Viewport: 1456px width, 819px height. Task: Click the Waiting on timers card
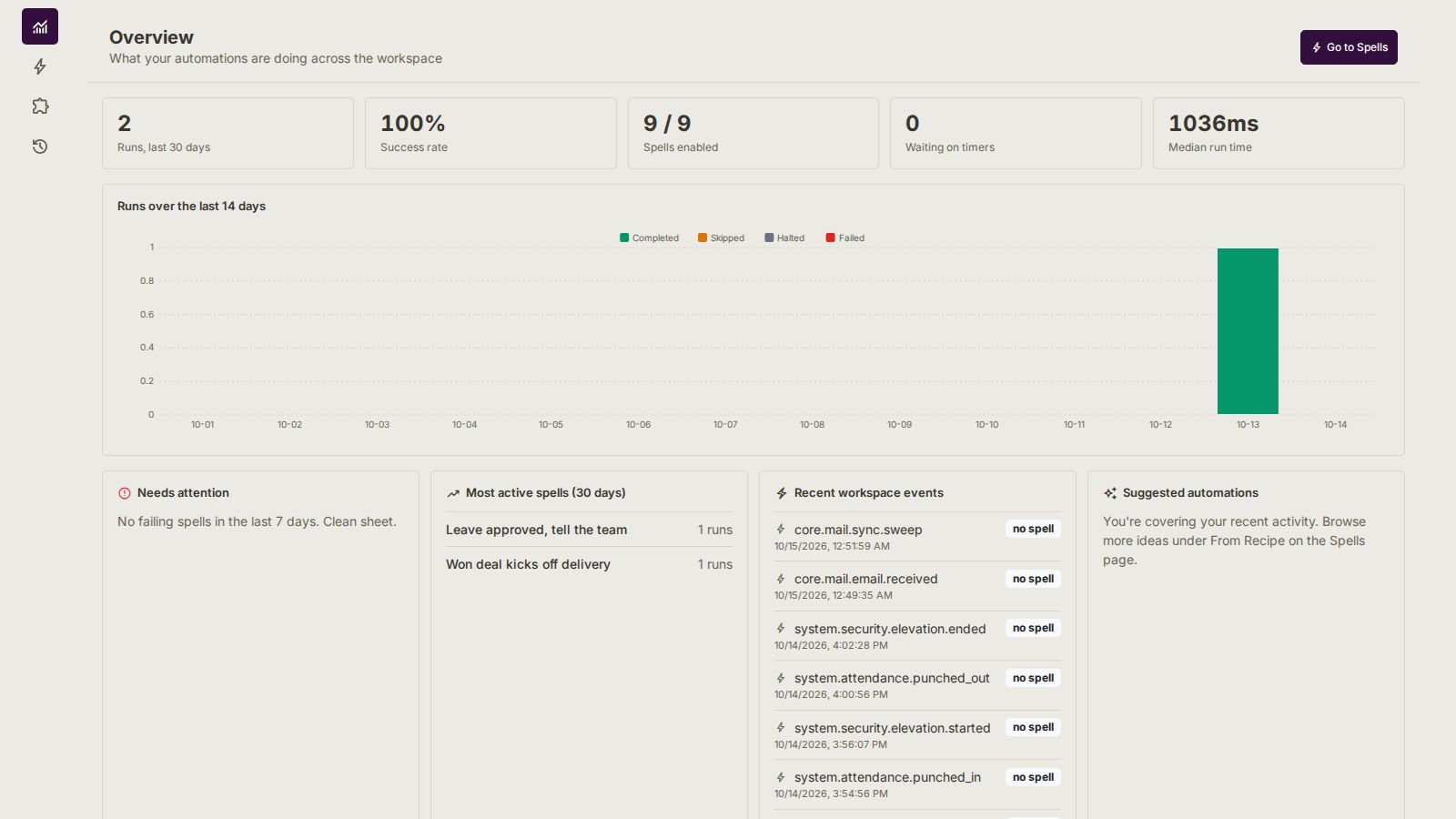pos(1016,133)
